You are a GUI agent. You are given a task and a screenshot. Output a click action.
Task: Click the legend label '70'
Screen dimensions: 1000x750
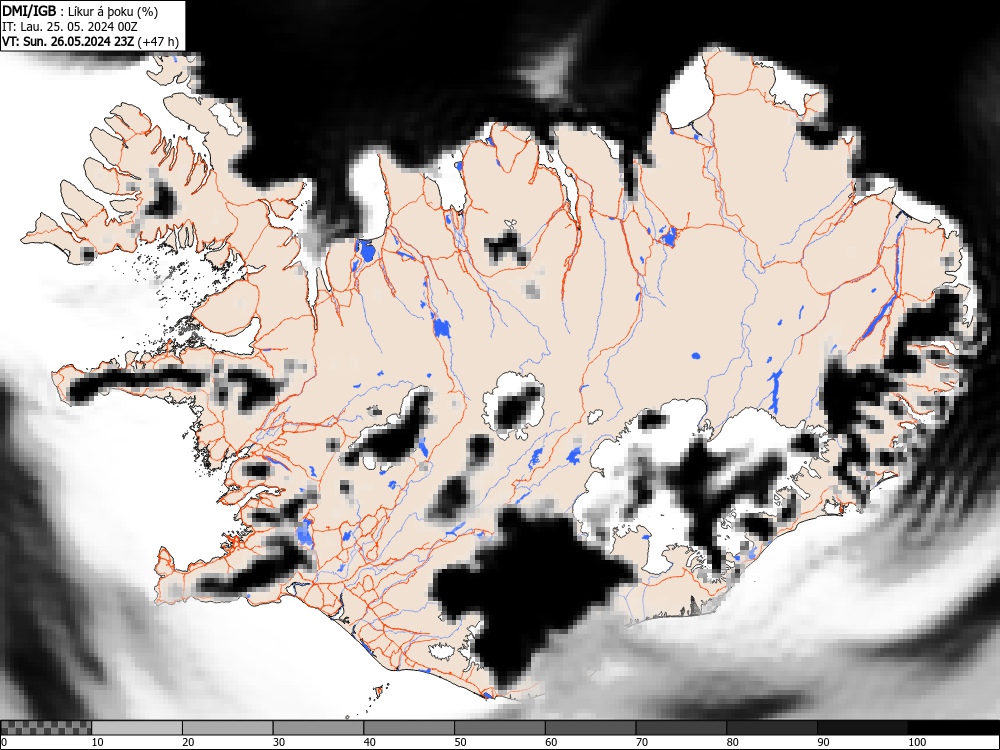click(x=641, y=742)
